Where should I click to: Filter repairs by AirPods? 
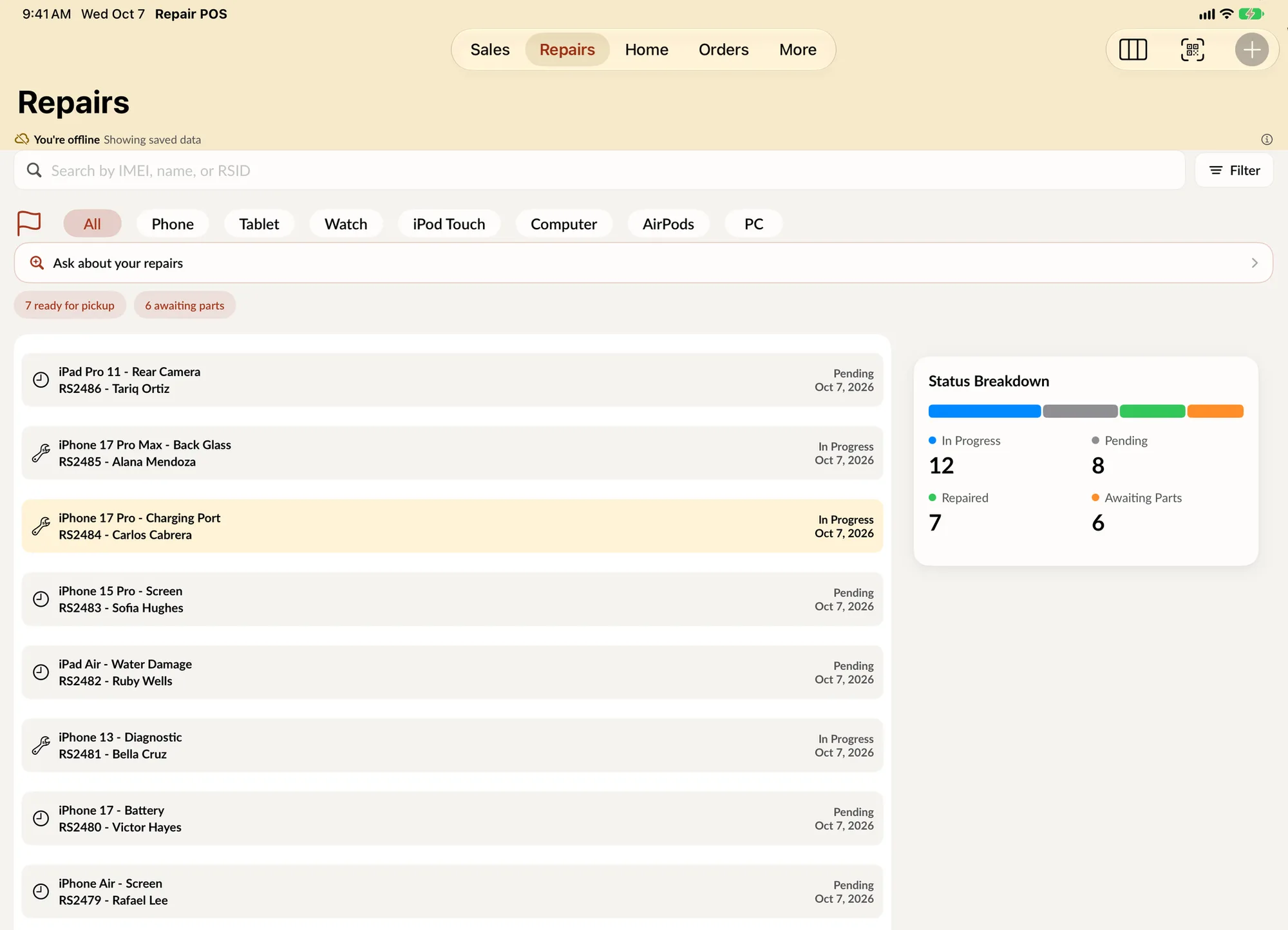(x=668, y=223)
